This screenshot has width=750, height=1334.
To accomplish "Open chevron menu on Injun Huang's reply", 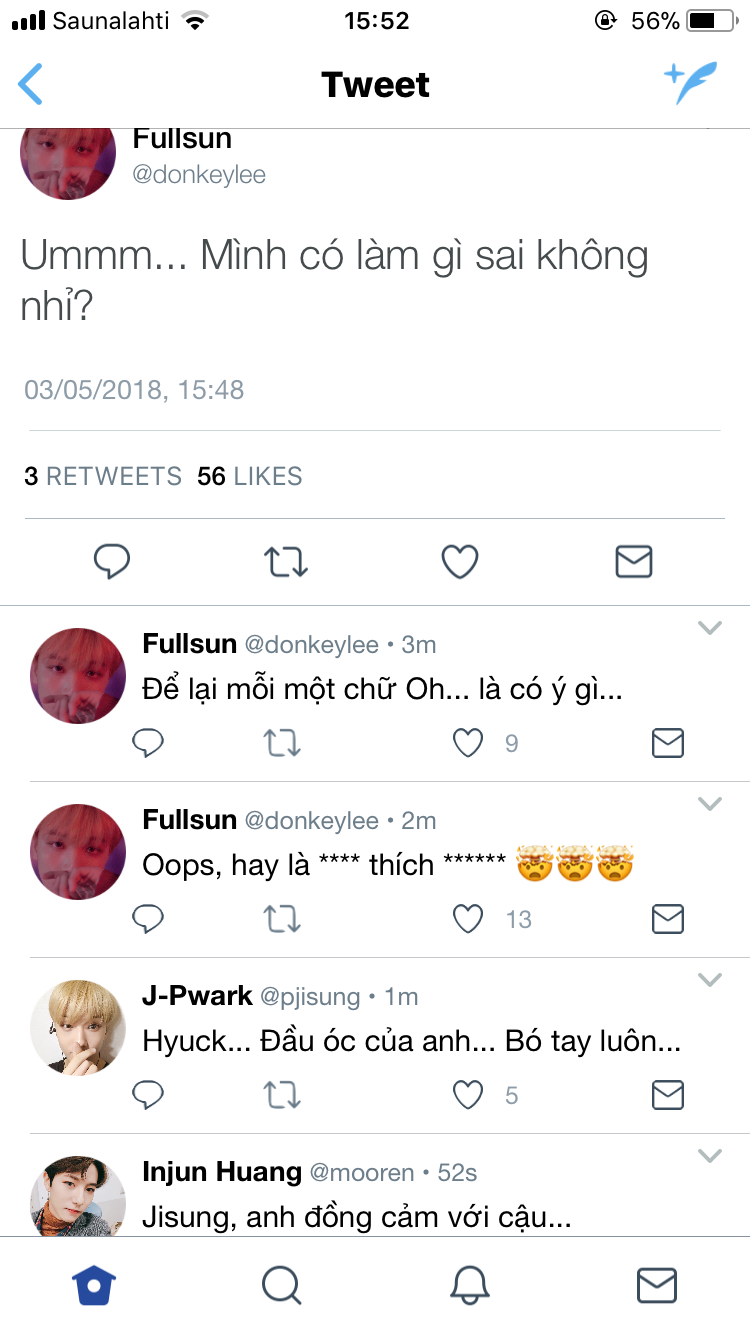I will [709, 1156].
